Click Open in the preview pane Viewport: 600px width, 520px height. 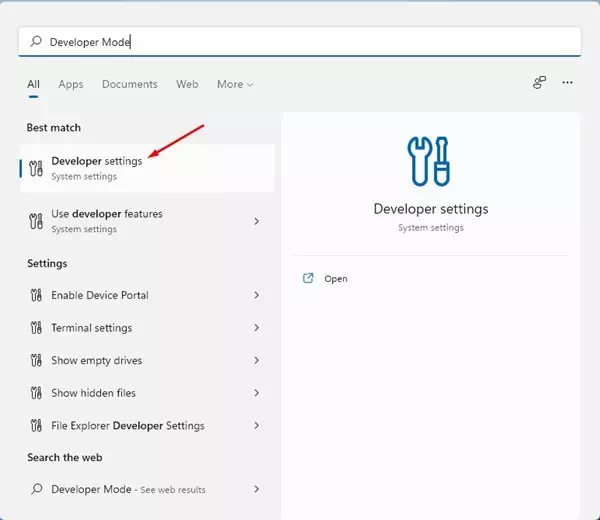[336, 279]
